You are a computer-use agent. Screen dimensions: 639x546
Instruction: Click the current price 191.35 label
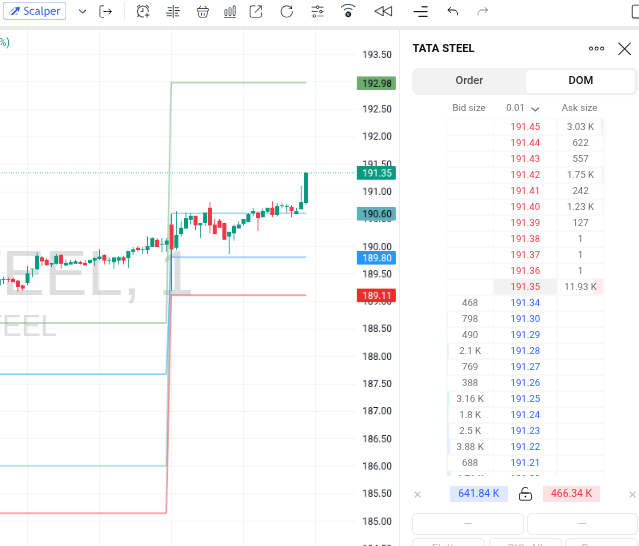[x=377, y=173]
